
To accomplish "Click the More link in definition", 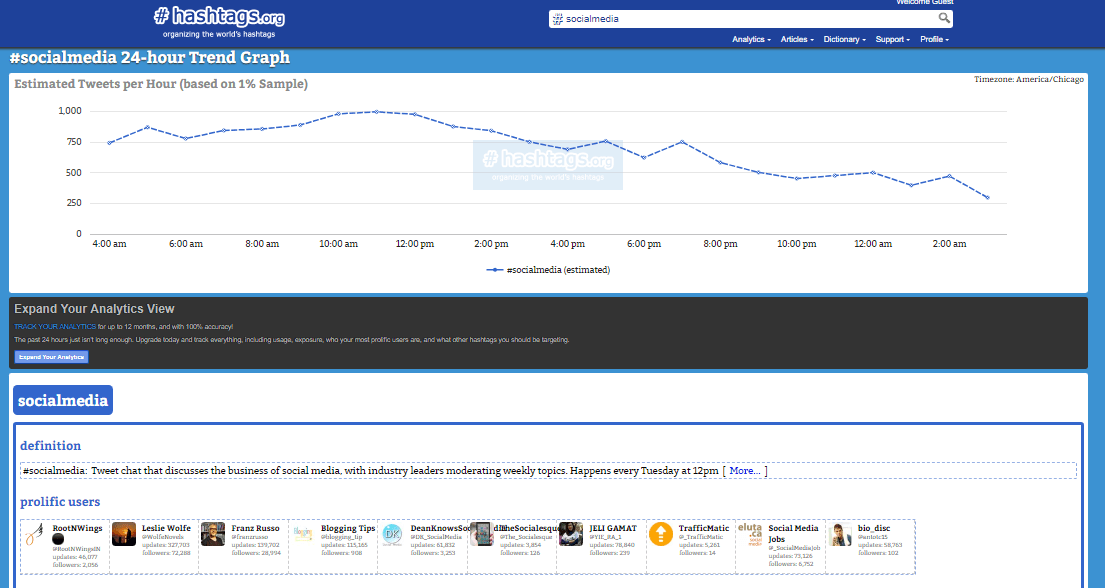I will [x=745, y=470].
